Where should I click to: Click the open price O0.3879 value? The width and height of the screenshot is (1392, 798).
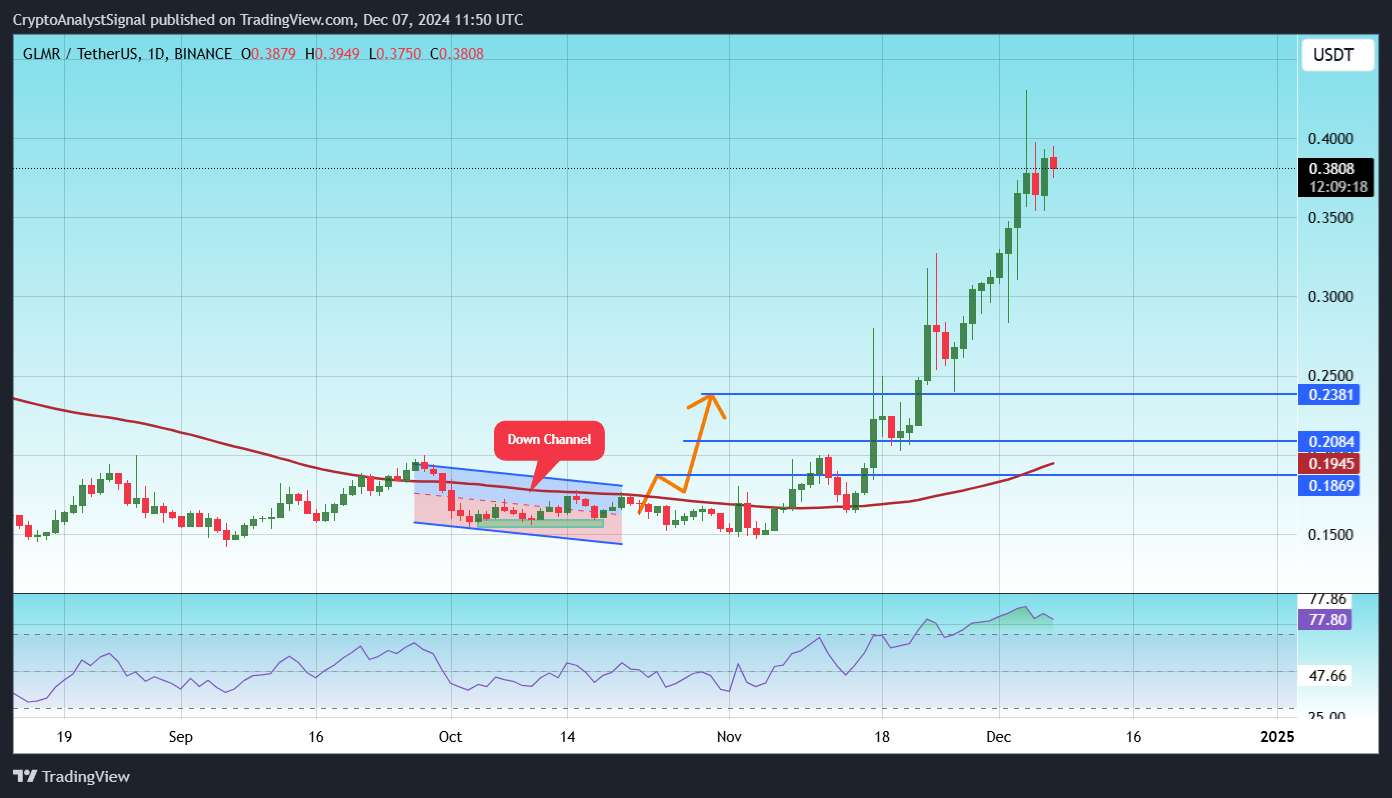[x=268, y=53]
